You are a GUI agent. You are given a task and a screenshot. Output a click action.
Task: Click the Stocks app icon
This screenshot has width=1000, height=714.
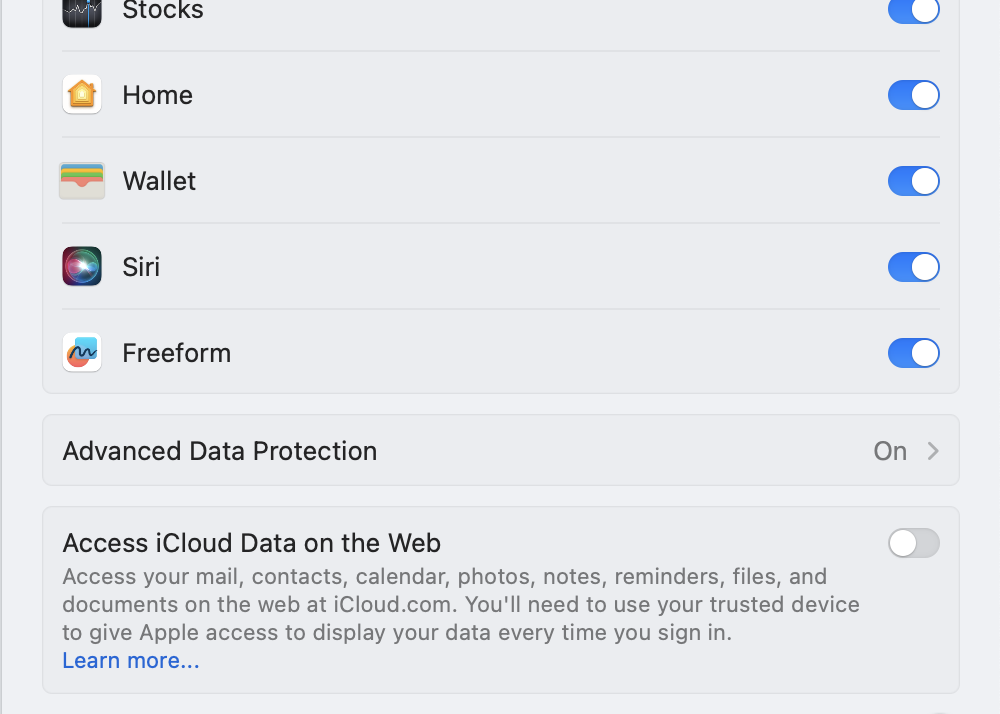(82, 11)
